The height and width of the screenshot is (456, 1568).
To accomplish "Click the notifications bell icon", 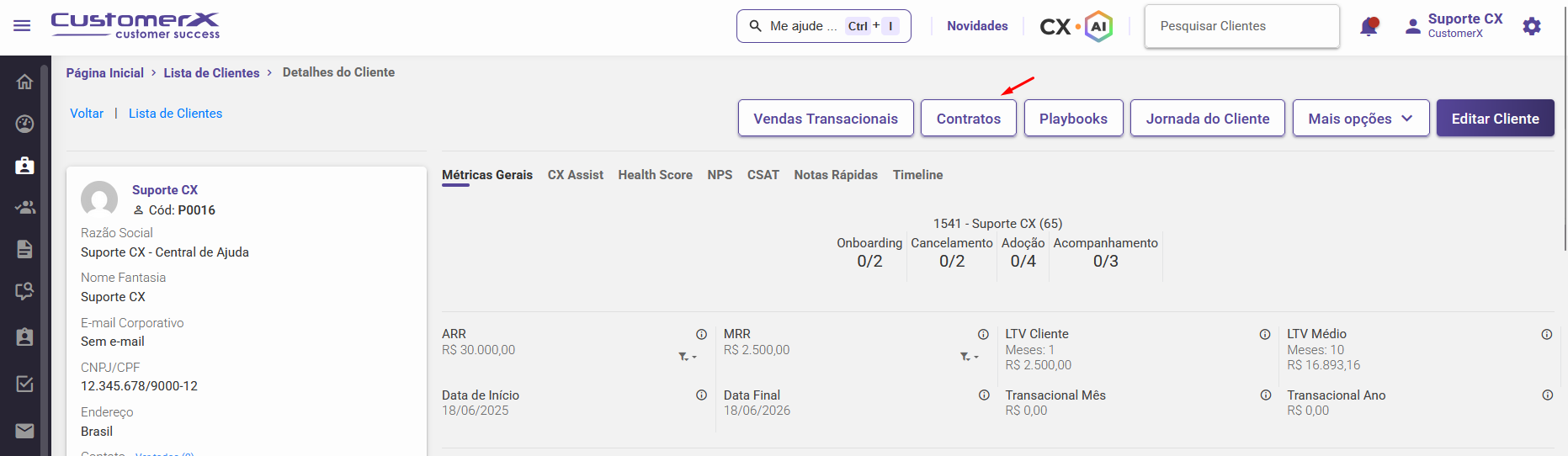I will pyautogui.click(x=1369, y=27).
